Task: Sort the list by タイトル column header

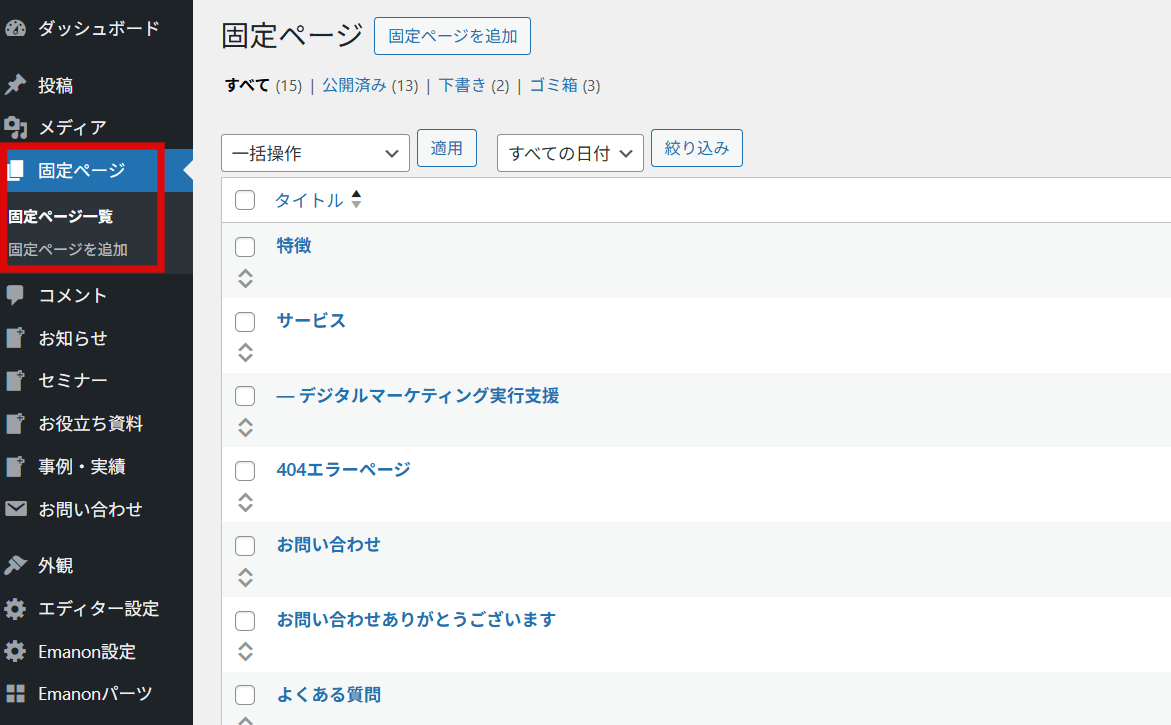Action: (x=309, y=200)
